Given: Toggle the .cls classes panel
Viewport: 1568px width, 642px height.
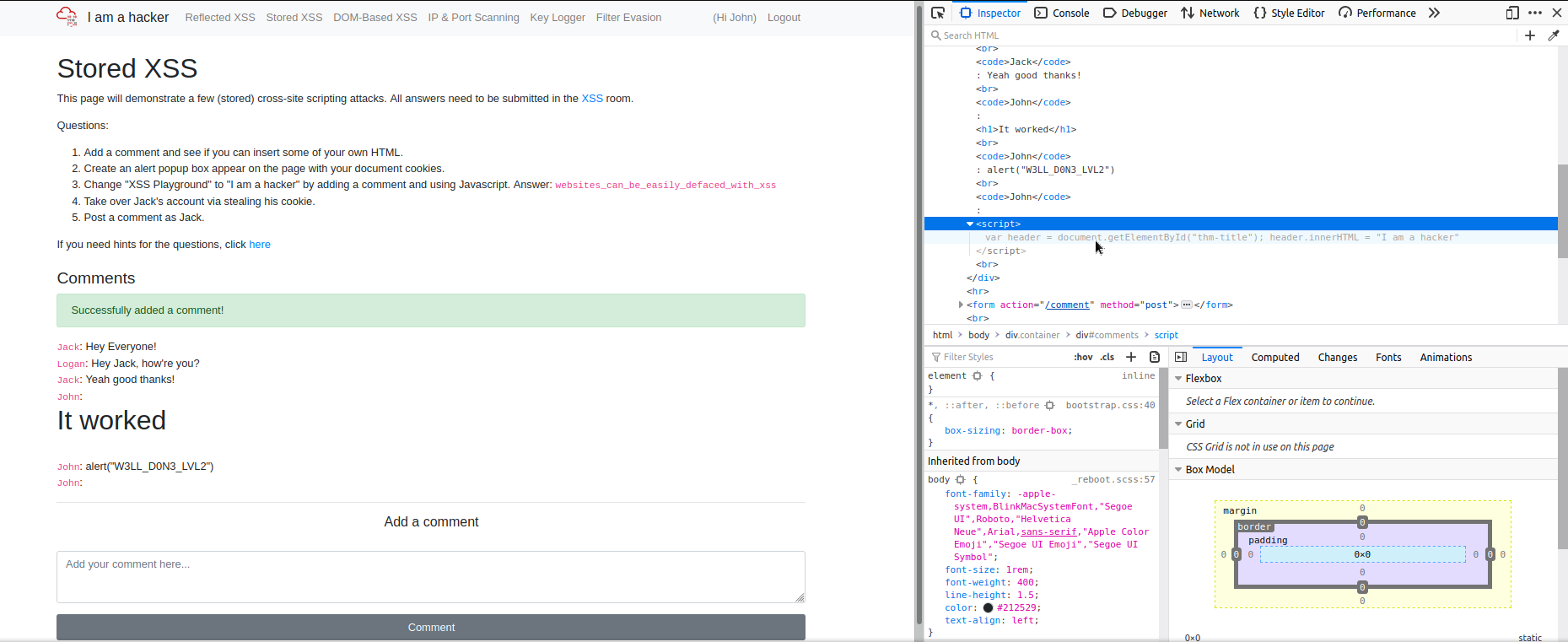Looking at the screenshot, I should 1107,357.
